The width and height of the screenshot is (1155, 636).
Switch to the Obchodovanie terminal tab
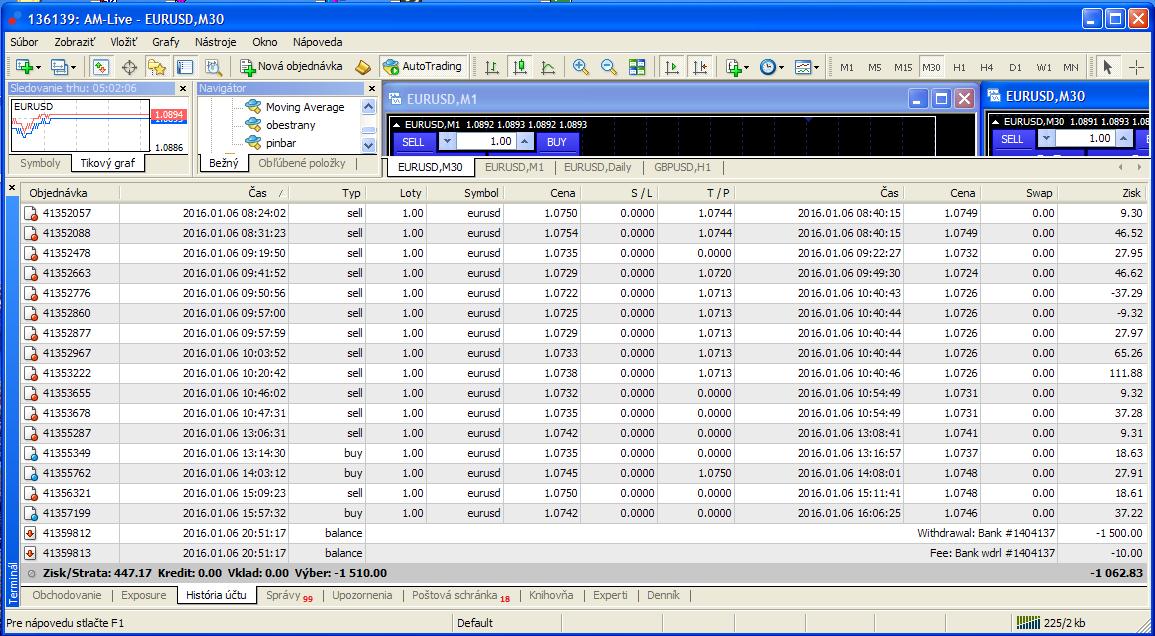67,595
